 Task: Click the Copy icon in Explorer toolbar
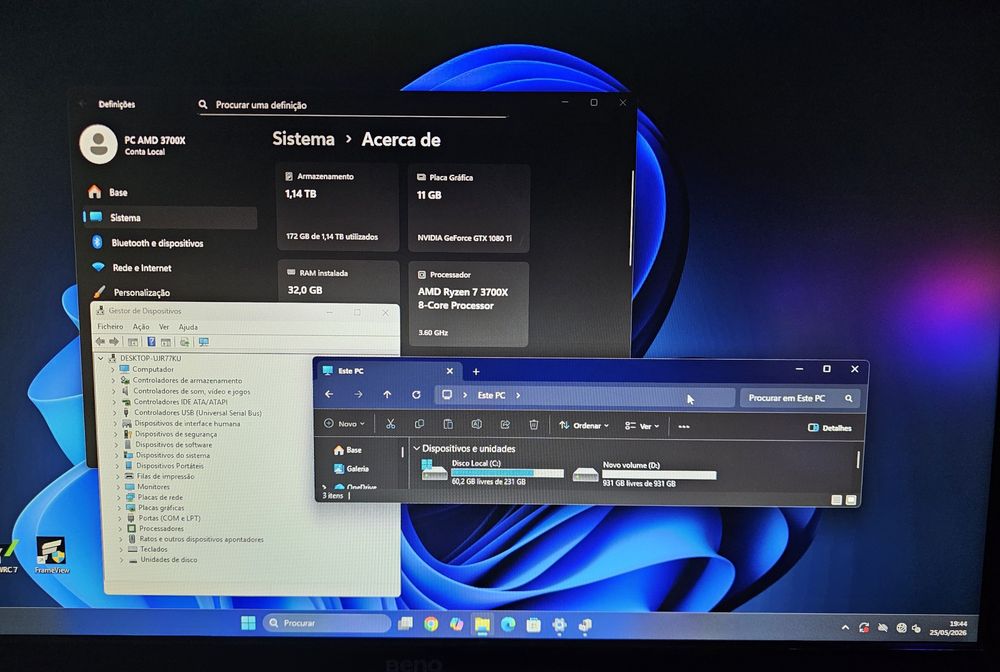click(419, 424)
